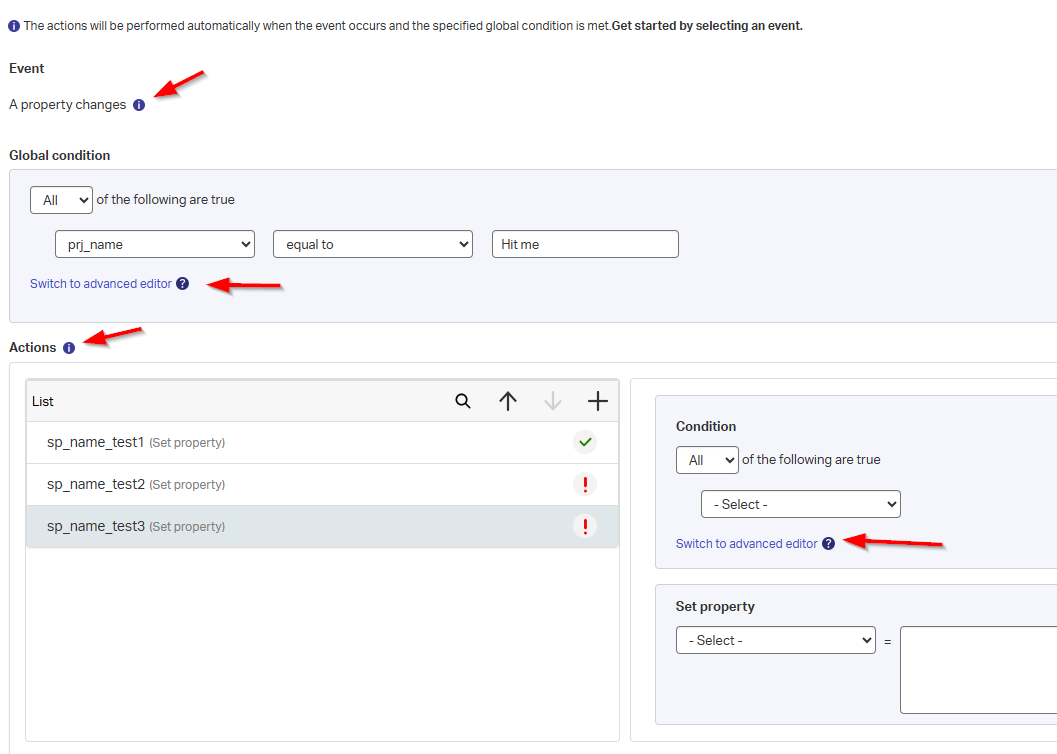The width and height of the screenshot is (1057, 754).
Task: Click help icon beside action Condition advanced editor link
Action: [828, 544]
